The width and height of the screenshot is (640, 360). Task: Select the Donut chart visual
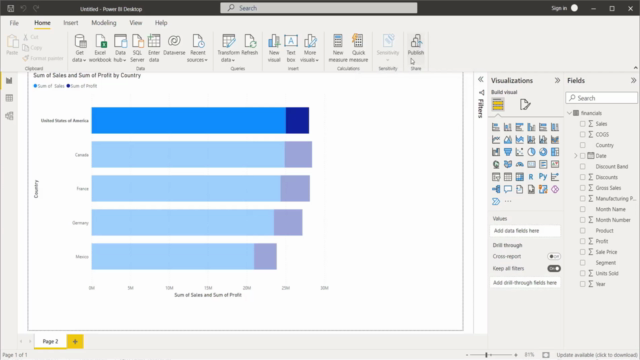coord(543,152)
